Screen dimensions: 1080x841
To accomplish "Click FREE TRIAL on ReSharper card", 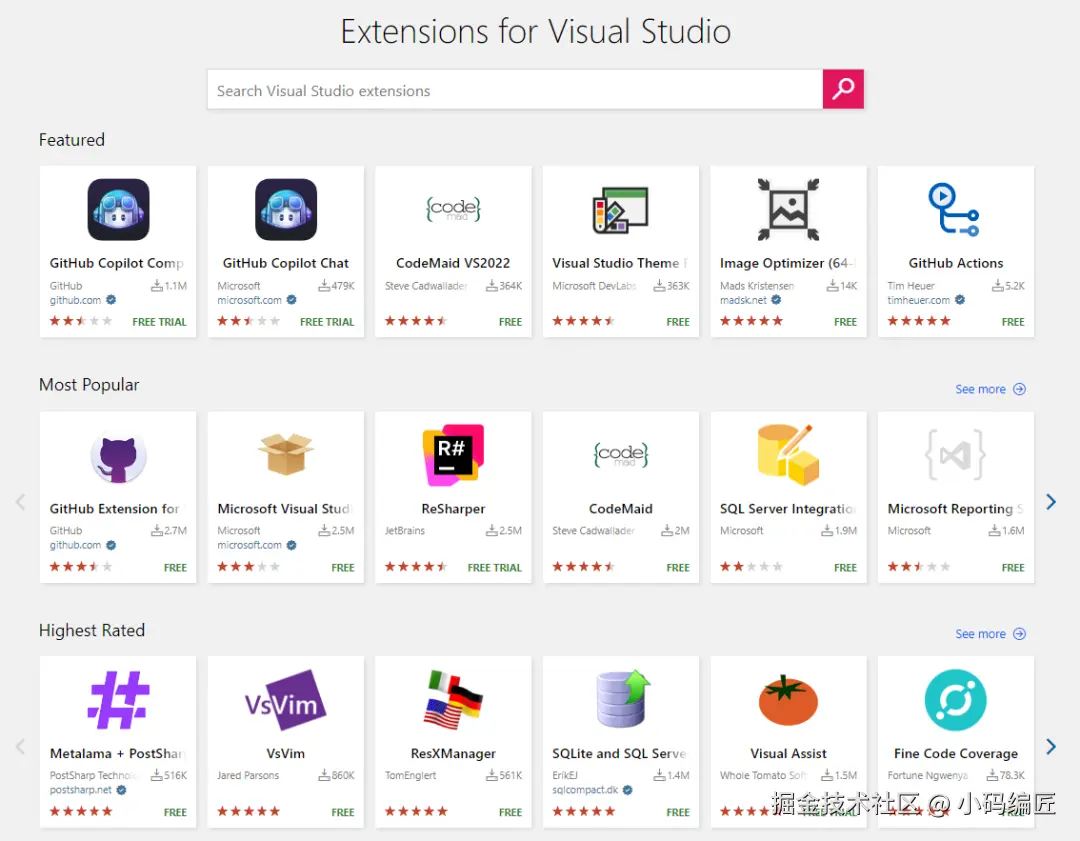I will click(495, 568).
